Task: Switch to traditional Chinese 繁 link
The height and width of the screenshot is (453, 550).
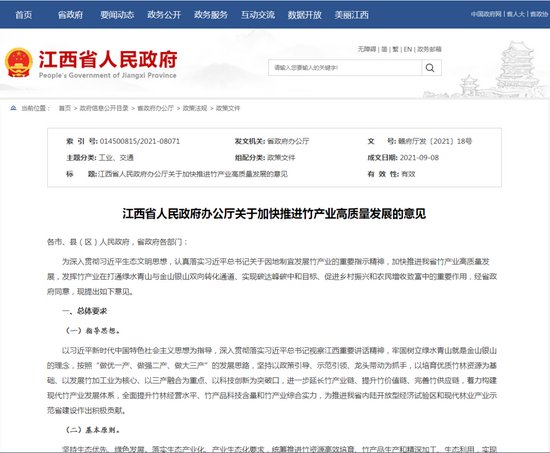Action: [396, 49]
